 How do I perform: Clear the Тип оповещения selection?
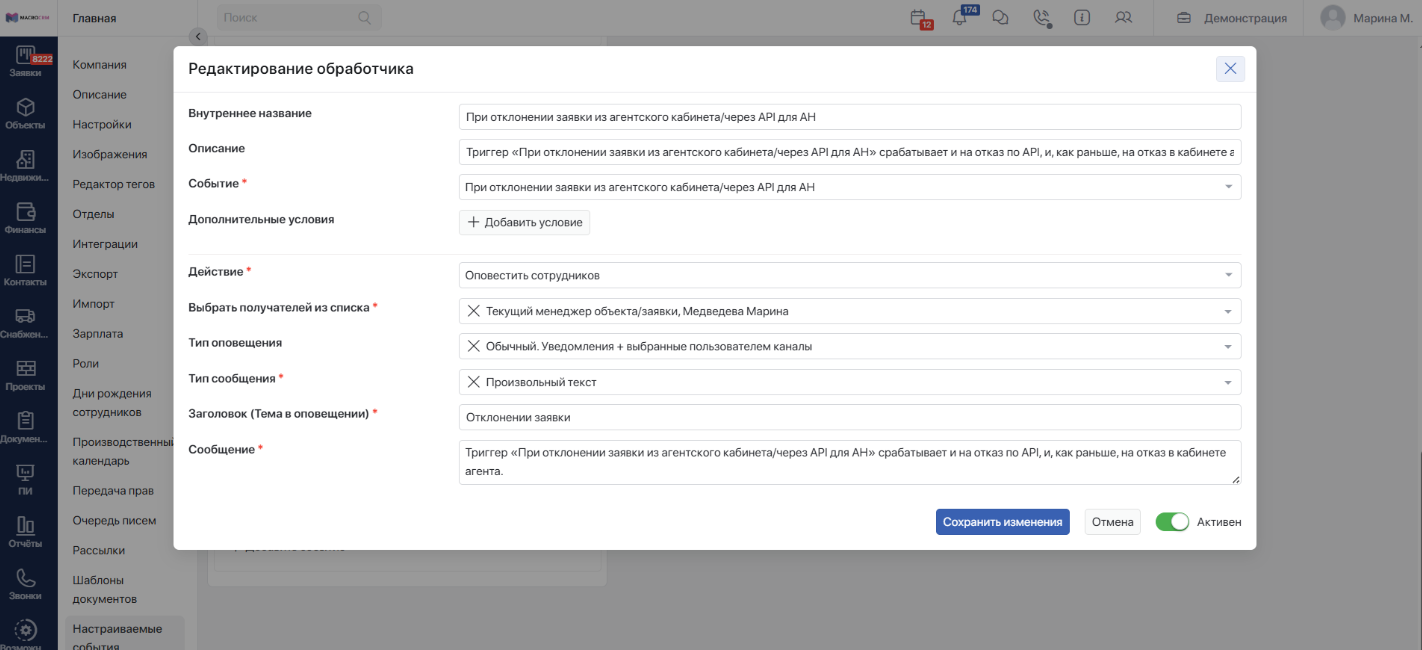[474, 346]
